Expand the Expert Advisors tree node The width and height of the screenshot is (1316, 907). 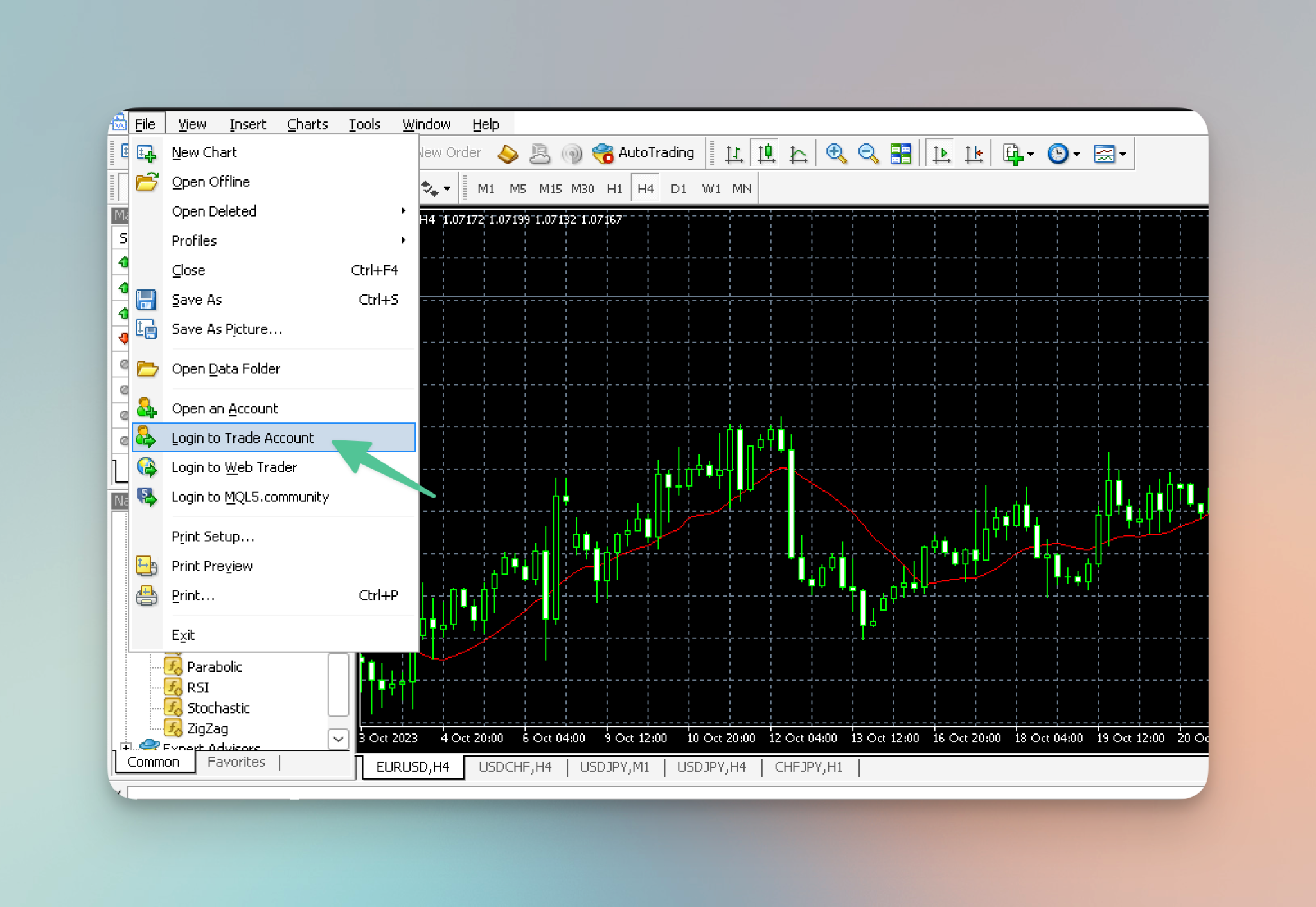click(126, 748)
